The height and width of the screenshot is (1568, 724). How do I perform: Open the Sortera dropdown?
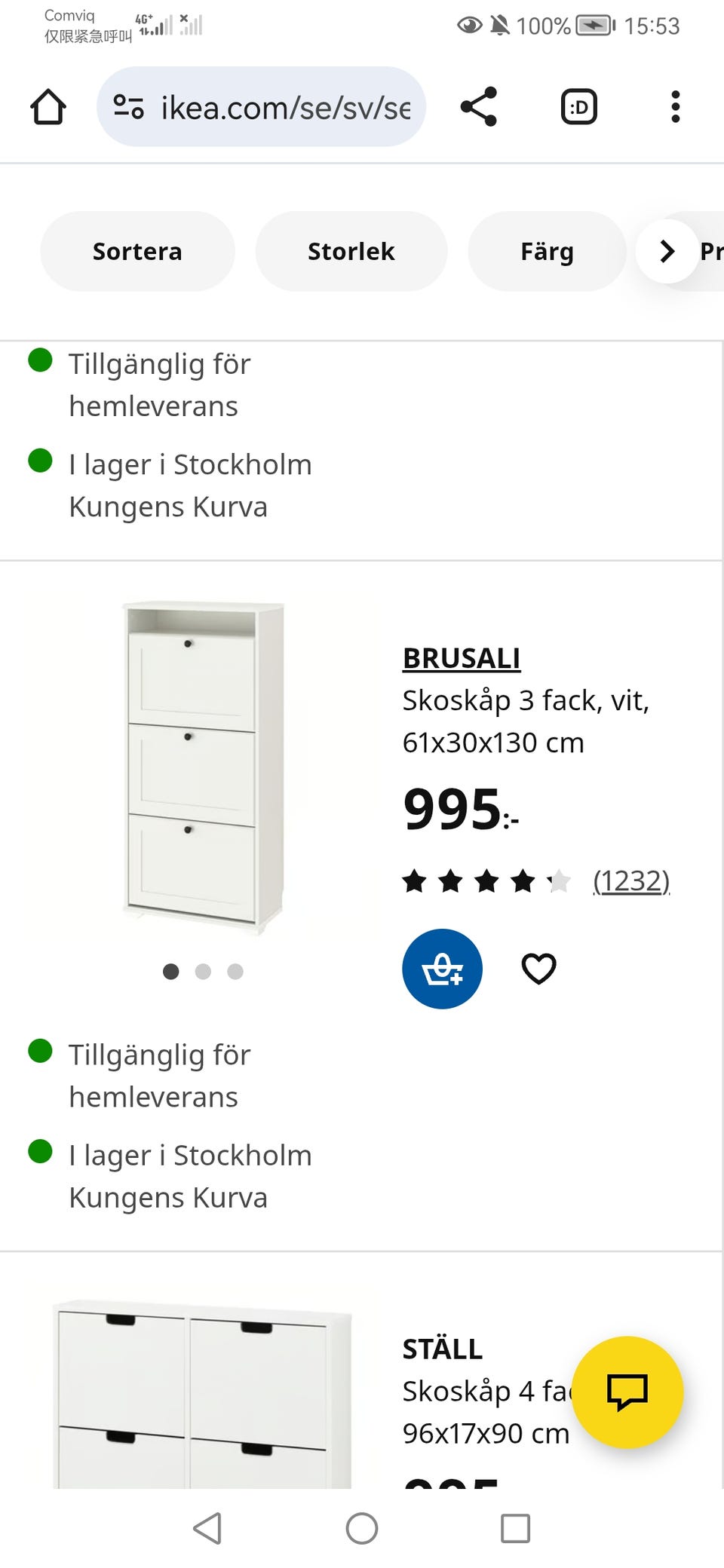[137, 251]
